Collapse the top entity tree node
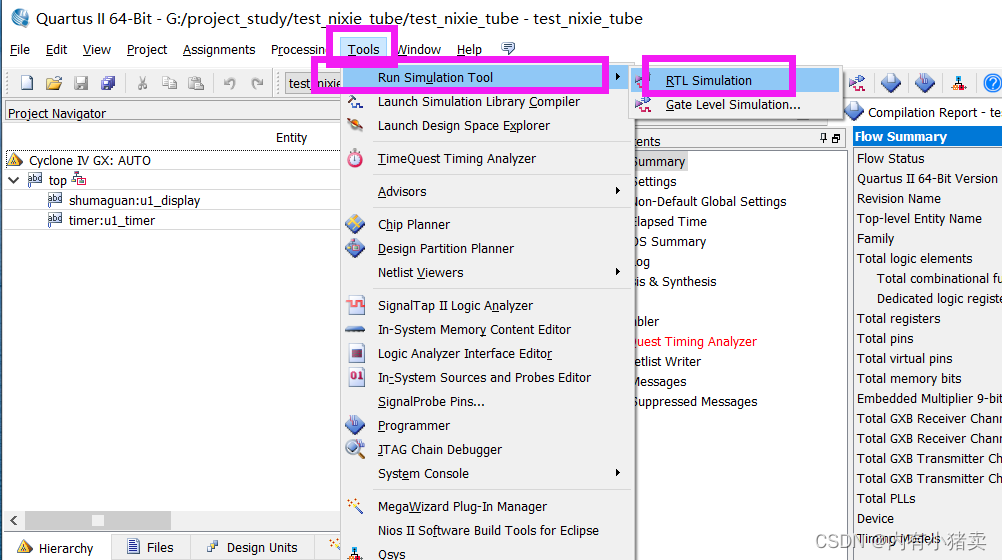 [x=13, y=180]
